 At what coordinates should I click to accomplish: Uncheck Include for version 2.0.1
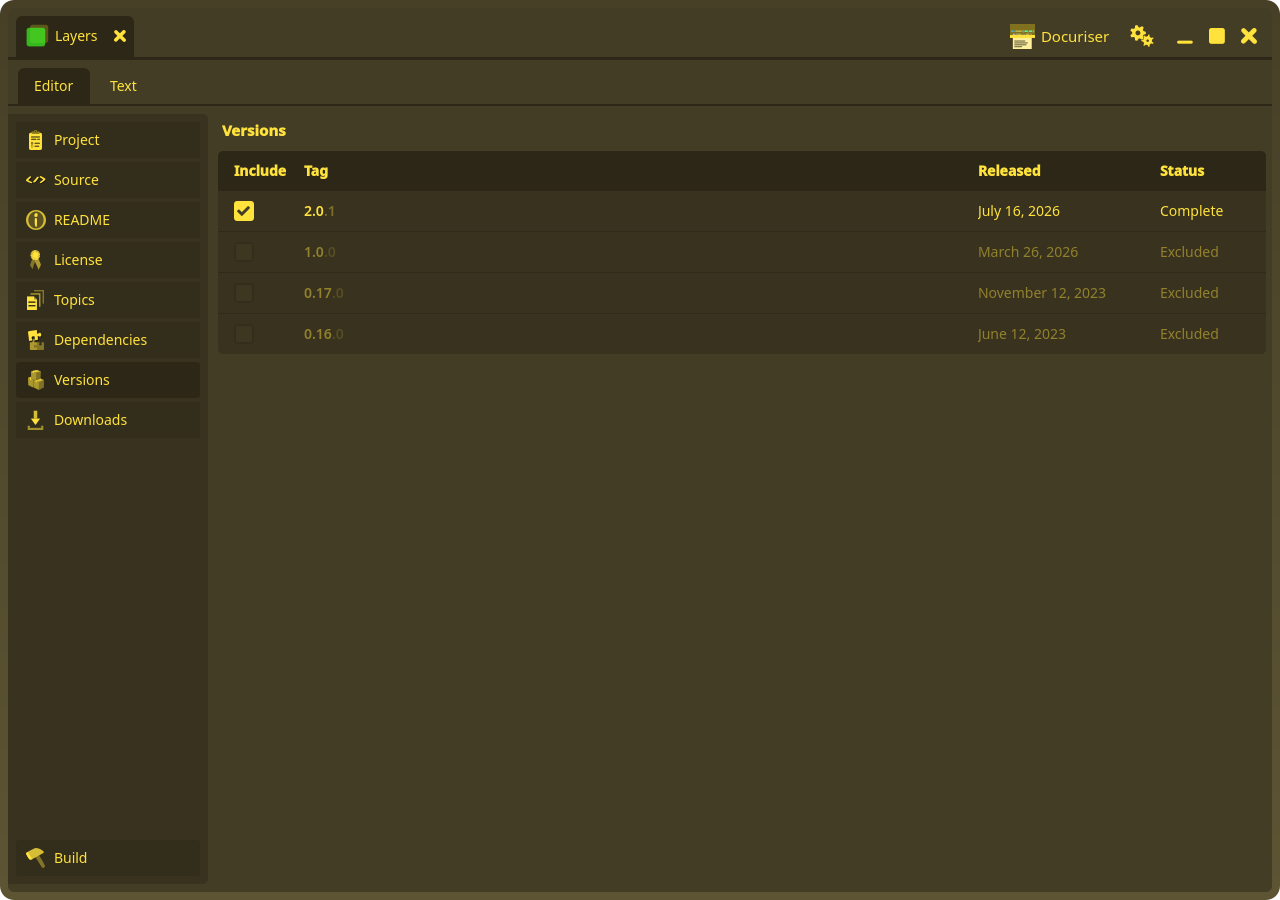click(x=244, y=211)
